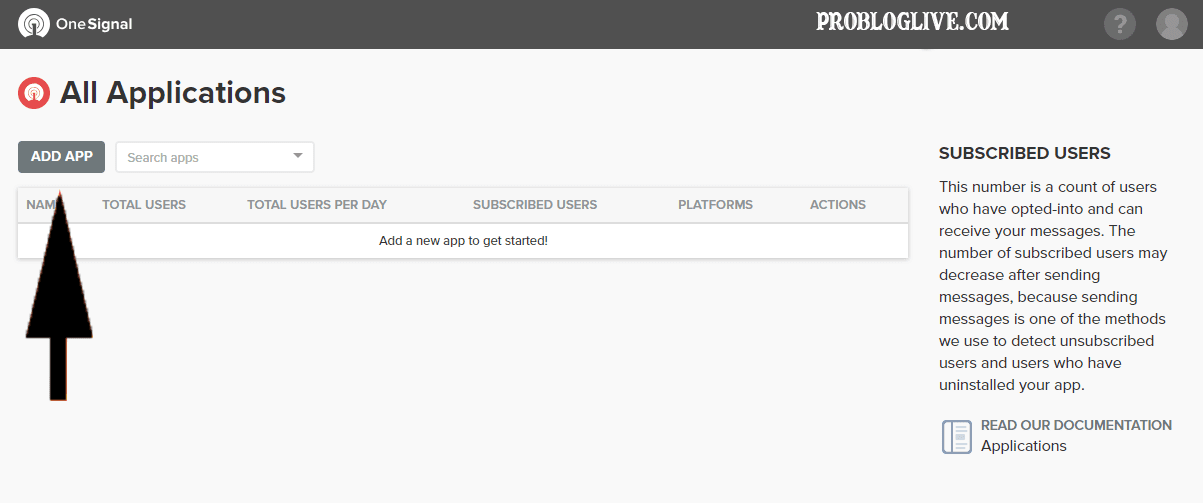Focus the Search apps field
Image resolution: width=1203 pixels, height=503 pixels.
[215, 157]
